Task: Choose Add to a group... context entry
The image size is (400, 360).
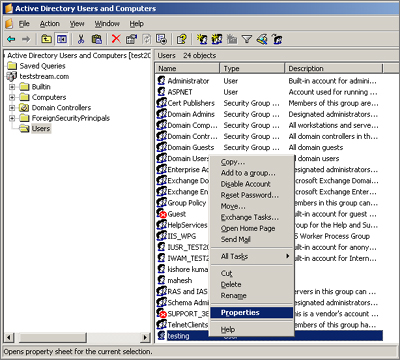Action: click(248, 173)
